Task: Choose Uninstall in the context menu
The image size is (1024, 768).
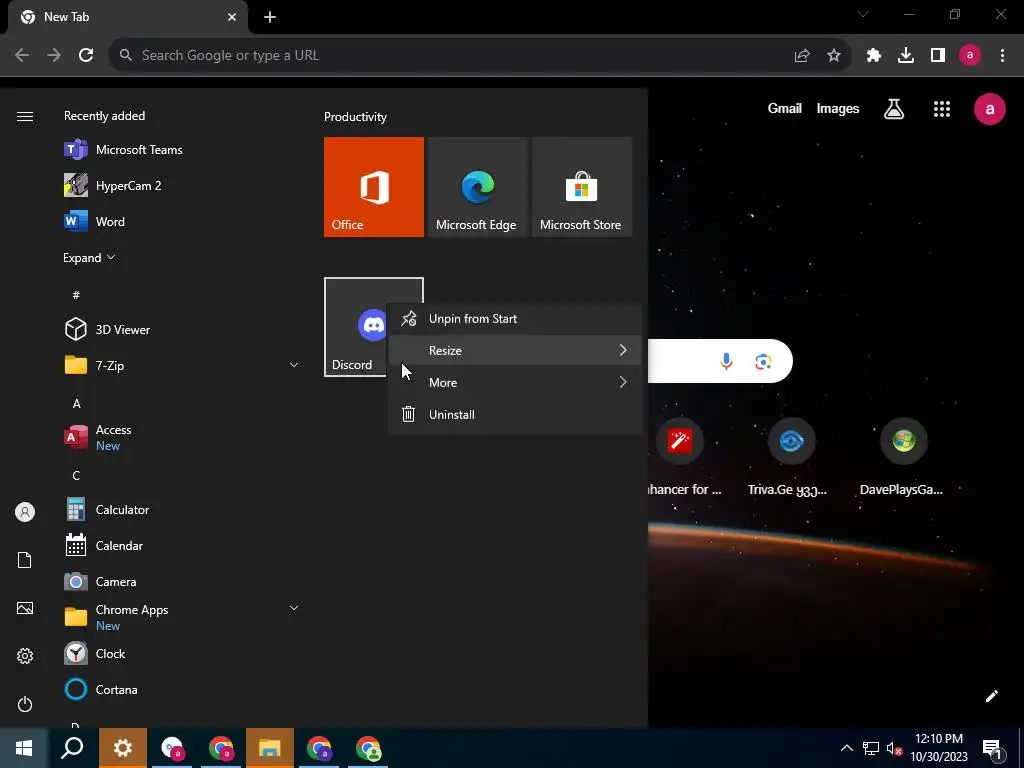Action: click(x=515, y=415)
